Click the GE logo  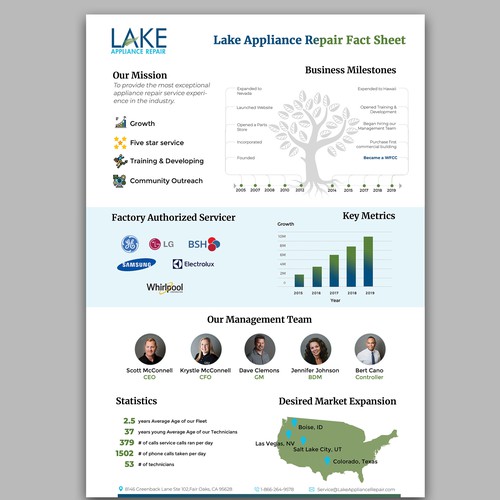point(130,244)
